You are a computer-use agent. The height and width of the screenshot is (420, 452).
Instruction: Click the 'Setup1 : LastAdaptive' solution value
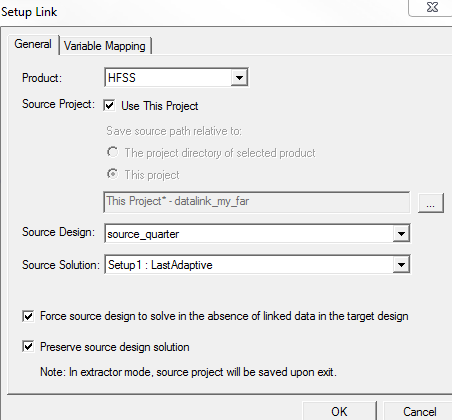click(x=160, y=265)
